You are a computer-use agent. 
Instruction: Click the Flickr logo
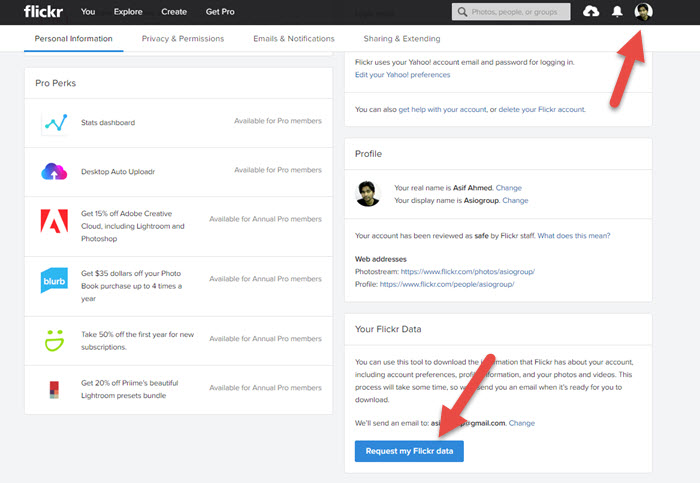tap(43, 12)
